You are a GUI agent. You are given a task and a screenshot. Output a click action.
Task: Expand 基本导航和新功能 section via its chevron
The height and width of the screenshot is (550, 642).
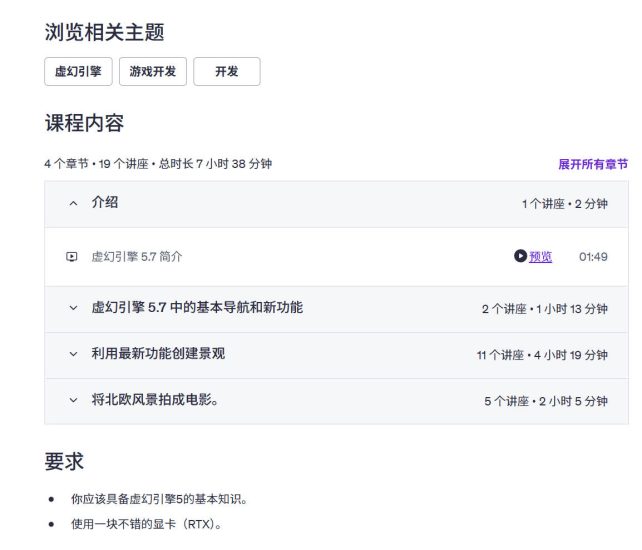point(72,309)
